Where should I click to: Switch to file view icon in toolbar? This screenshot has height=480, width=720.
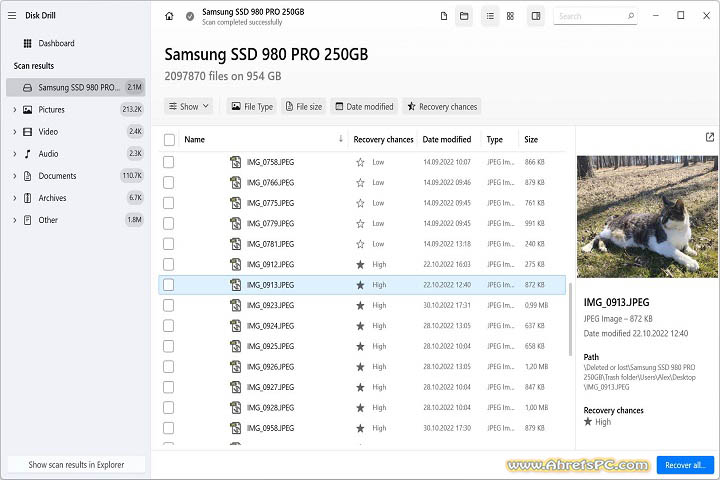pos(444,16)
